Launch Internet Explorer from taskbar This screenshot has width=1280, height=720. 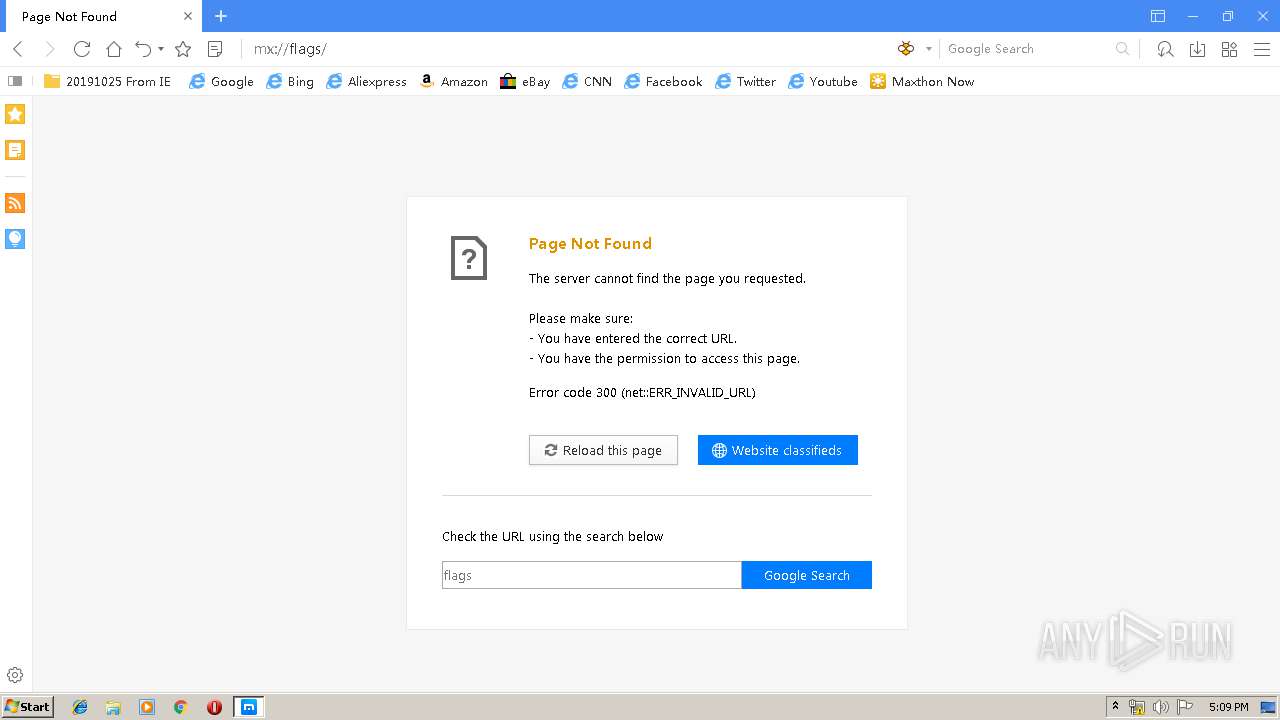(x=80, y=707)
